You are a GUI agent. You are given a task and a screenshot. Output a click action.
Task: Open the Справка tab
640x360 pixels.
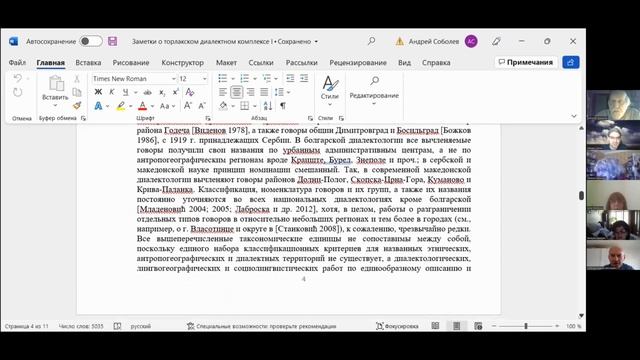[x=436, y=62]
